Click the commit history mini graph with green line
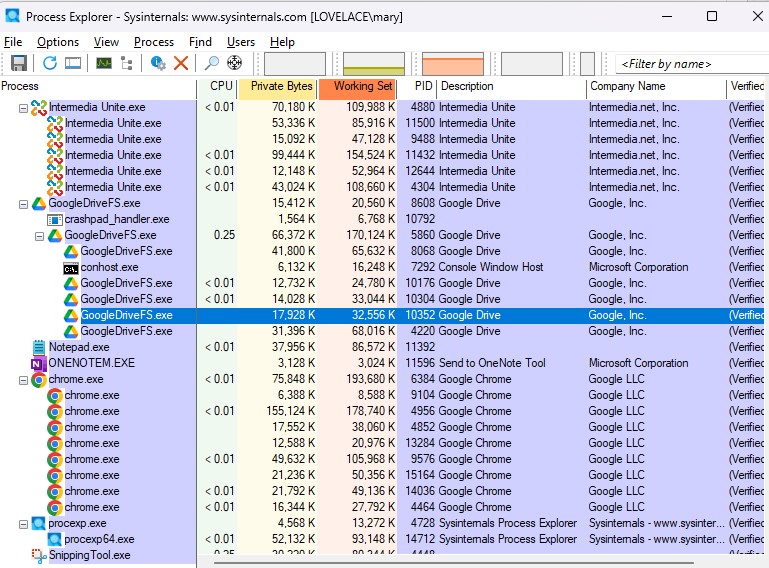769x568 pixels. (x=374, y=64)
